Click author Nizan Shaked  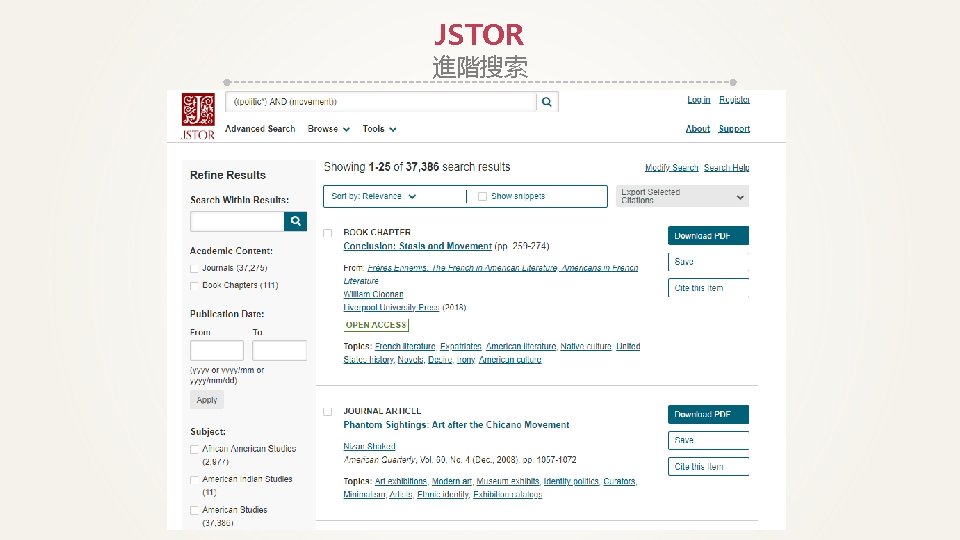tap(369, 446)
